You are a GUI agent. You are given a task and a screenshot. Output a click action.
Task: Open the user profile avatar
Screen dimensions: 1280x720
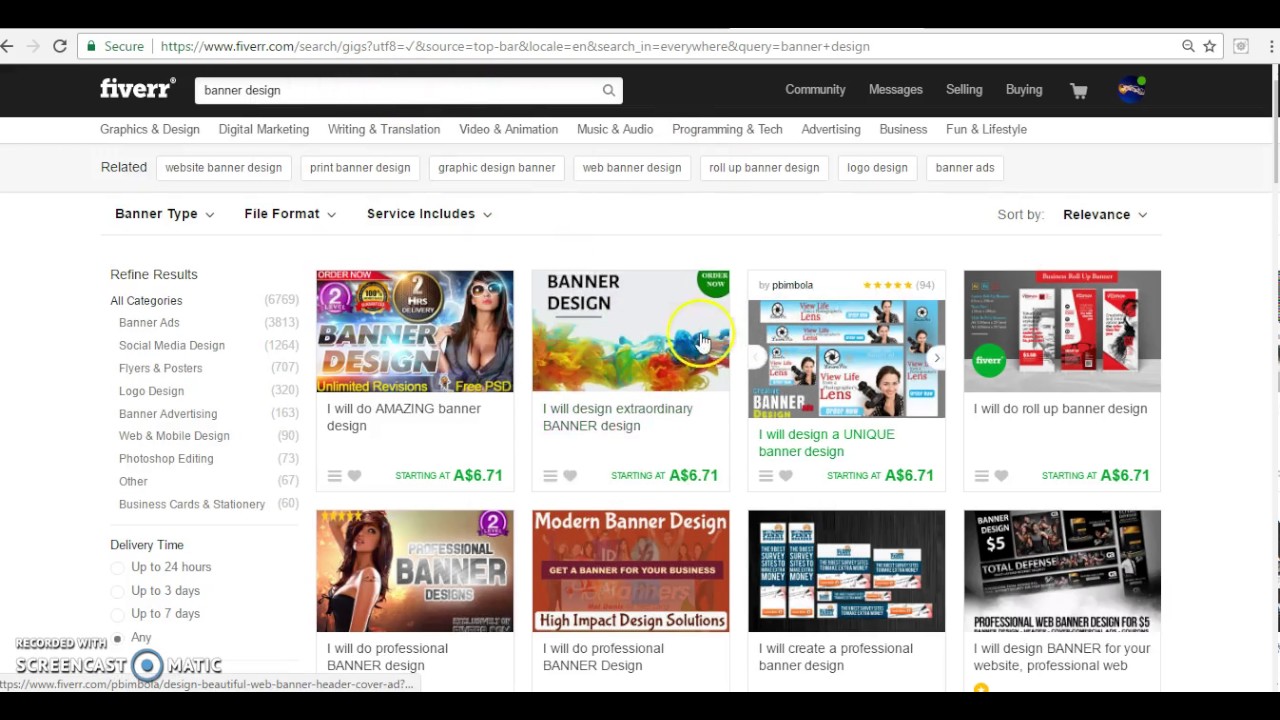(1131, 89)
